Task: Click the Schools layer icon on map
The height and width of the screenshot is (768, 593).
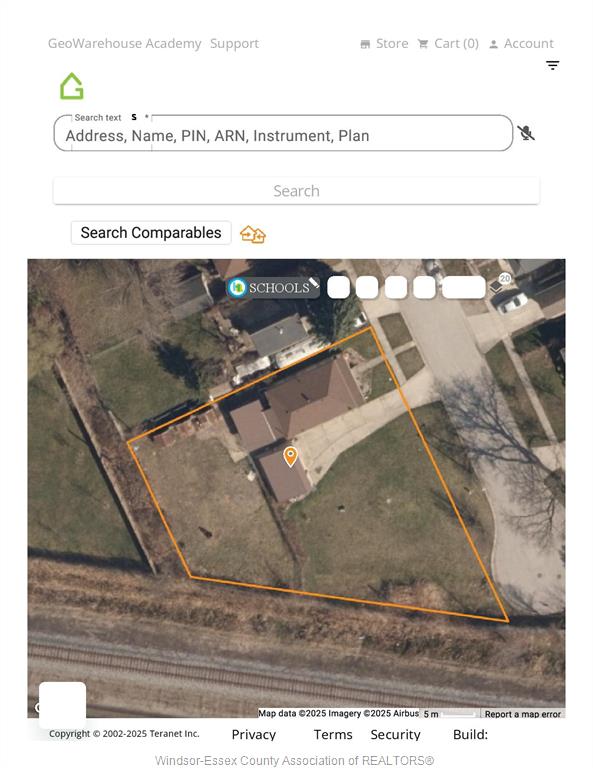Action: [237, 288]
